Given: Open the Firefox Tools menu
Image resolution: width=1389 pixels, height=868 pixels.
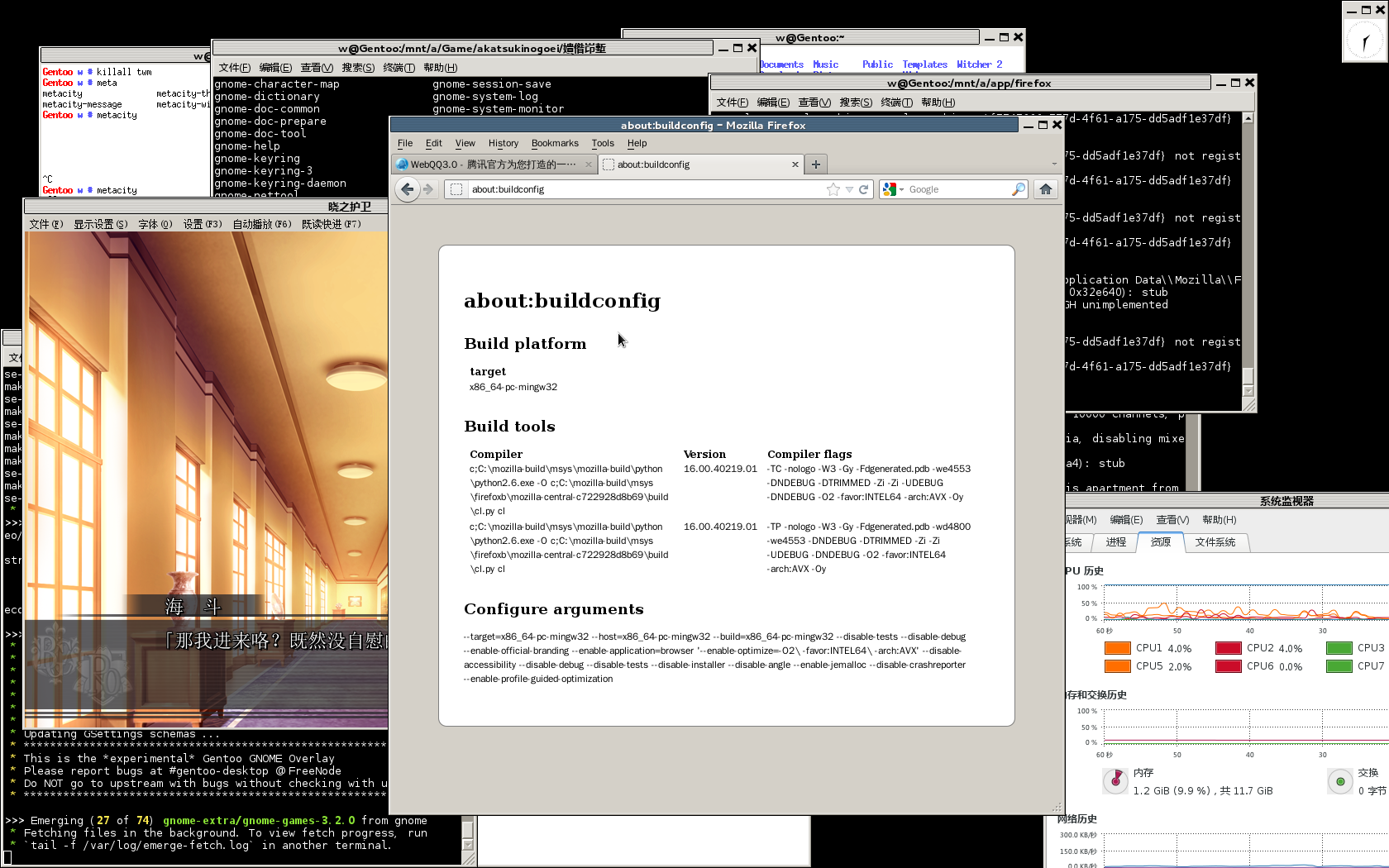Looking at the screenshot, I should pyautogui.click(x=603, y=143).
